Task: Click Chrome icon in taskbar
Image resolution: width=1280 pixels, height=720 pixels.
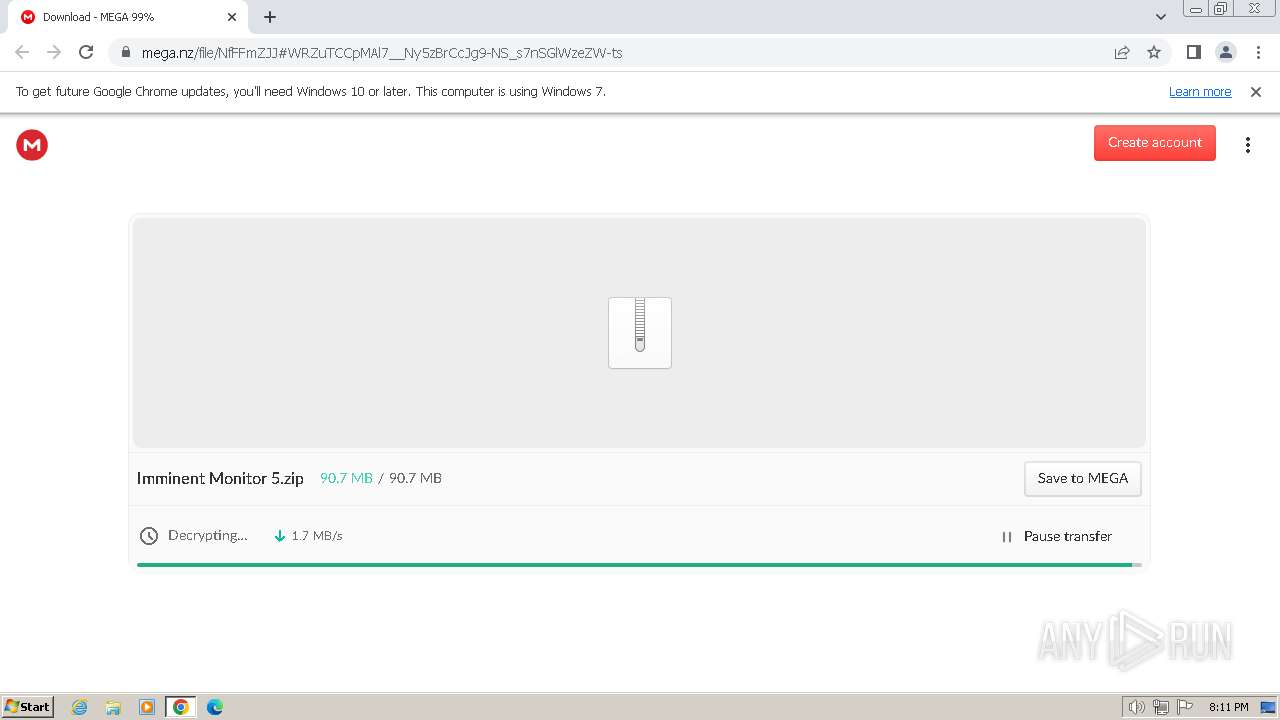Action: [x=181, y=707]
